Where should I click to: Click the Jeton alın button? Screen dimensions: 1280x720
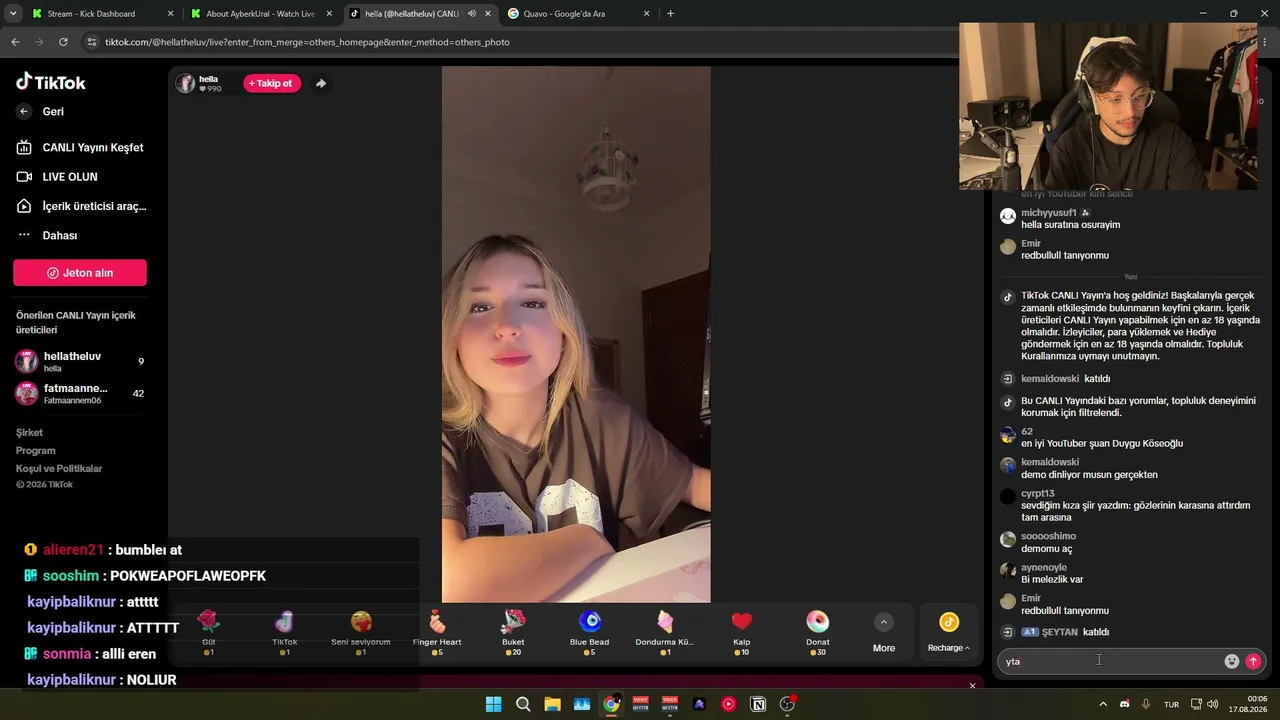[80, 273]
